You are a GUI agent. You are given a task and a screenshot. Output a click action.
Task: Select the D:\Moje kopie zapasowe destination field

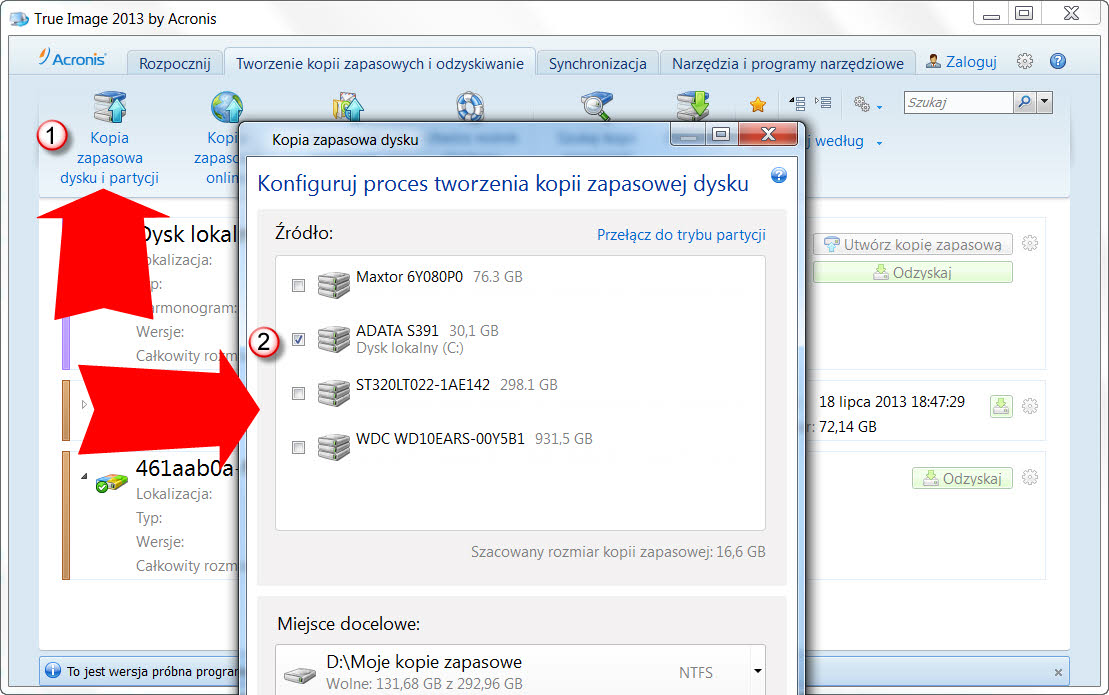[x=520, y=671]
